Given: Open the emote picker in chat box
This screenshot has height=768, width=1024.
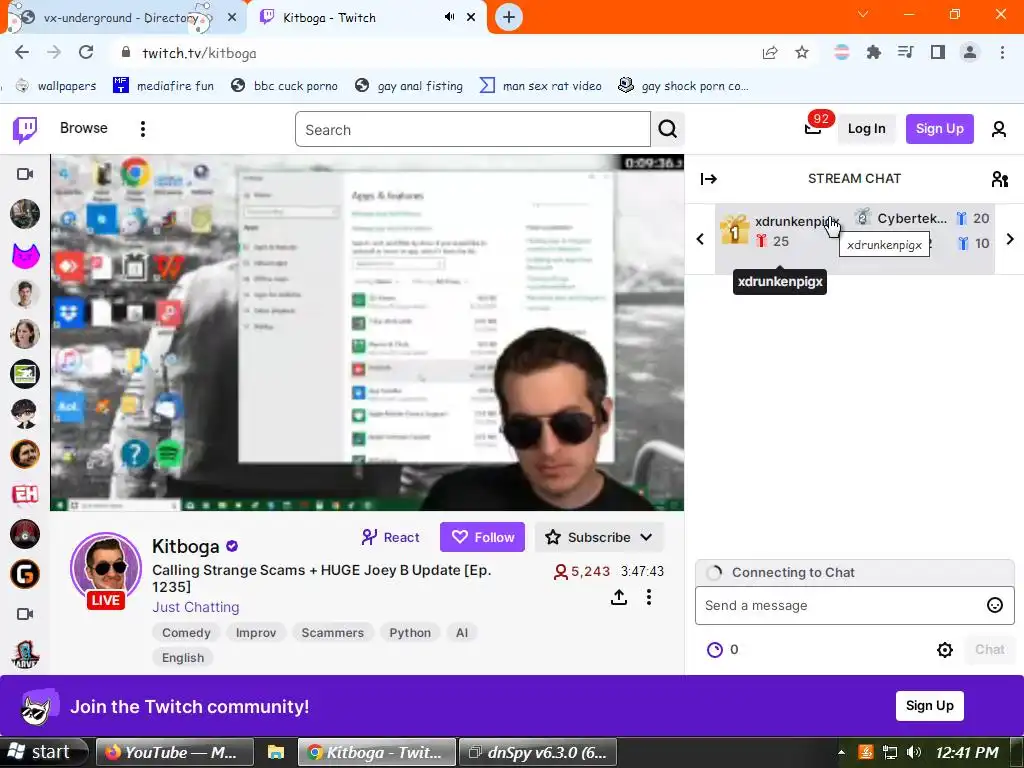Looking at the screenshot, I should point(994,605).
